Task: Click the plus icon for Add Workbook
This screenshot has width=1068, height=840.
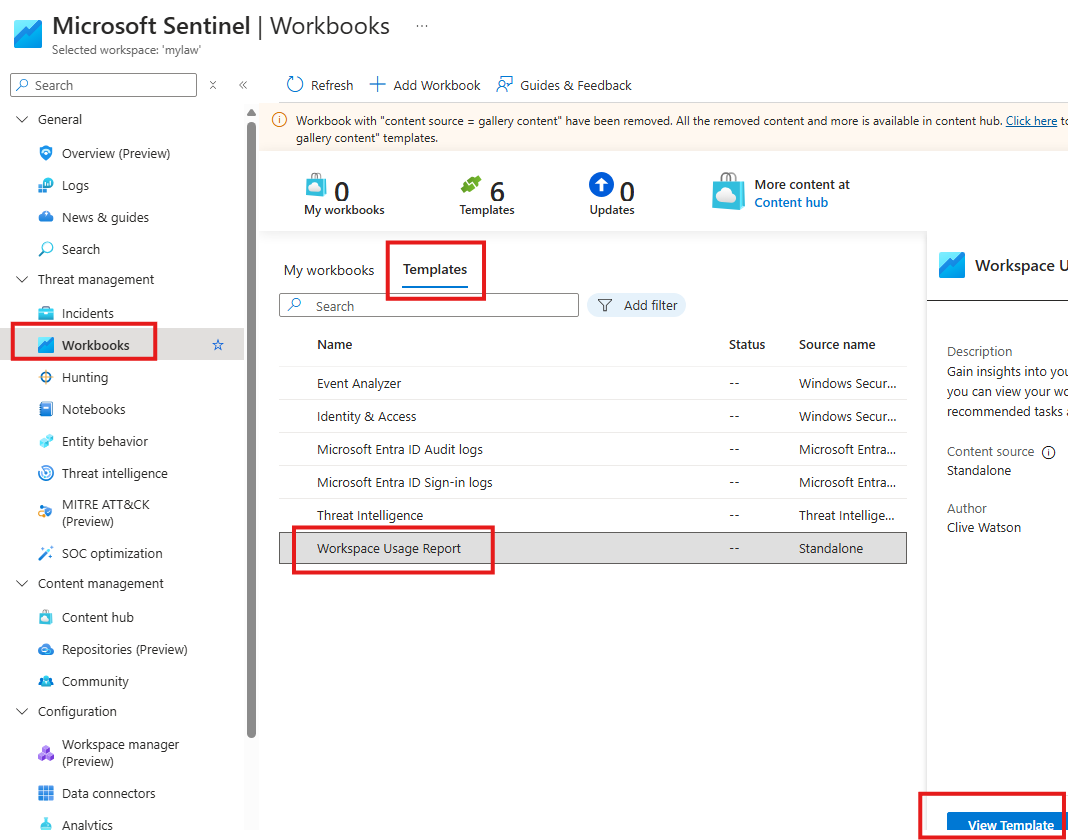Action: pyautogui.click(x=377, y=84)
